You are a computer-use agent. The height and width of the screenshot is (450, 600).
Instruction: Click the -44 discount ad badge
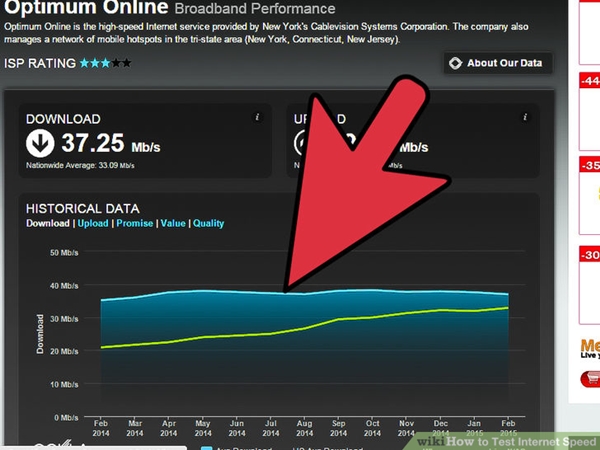pos(590,81)
